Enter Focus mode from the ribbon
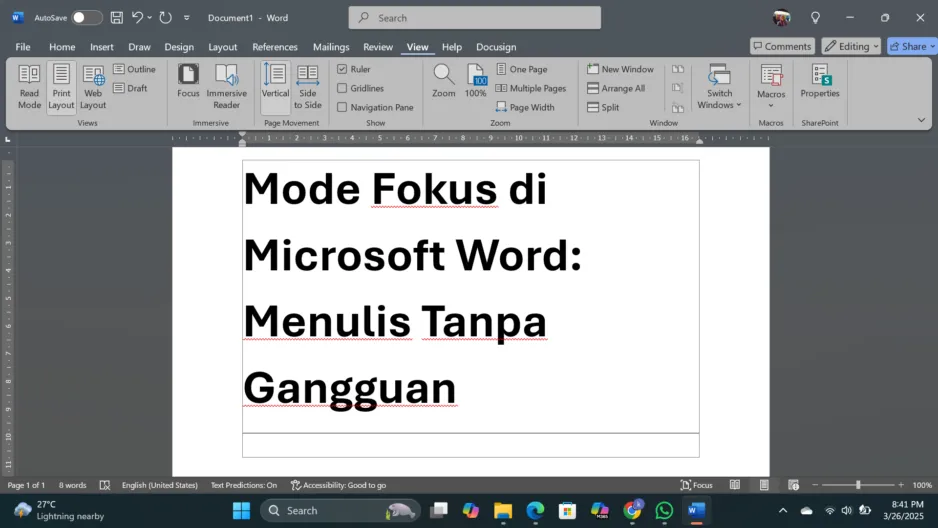This screenshot has height=528, width=938. click(188, 81)
